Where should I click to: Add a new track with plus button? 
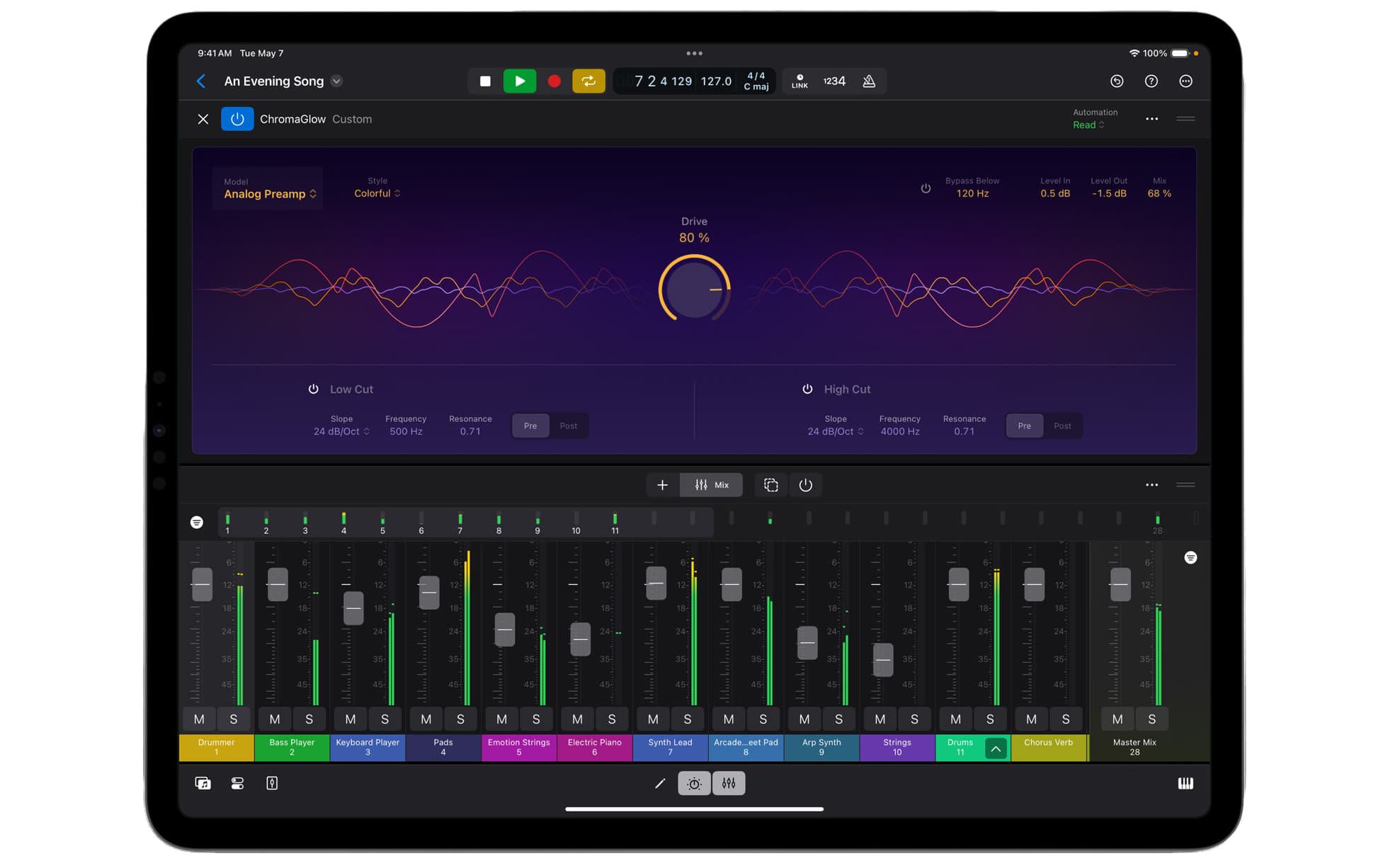(663, 485)
